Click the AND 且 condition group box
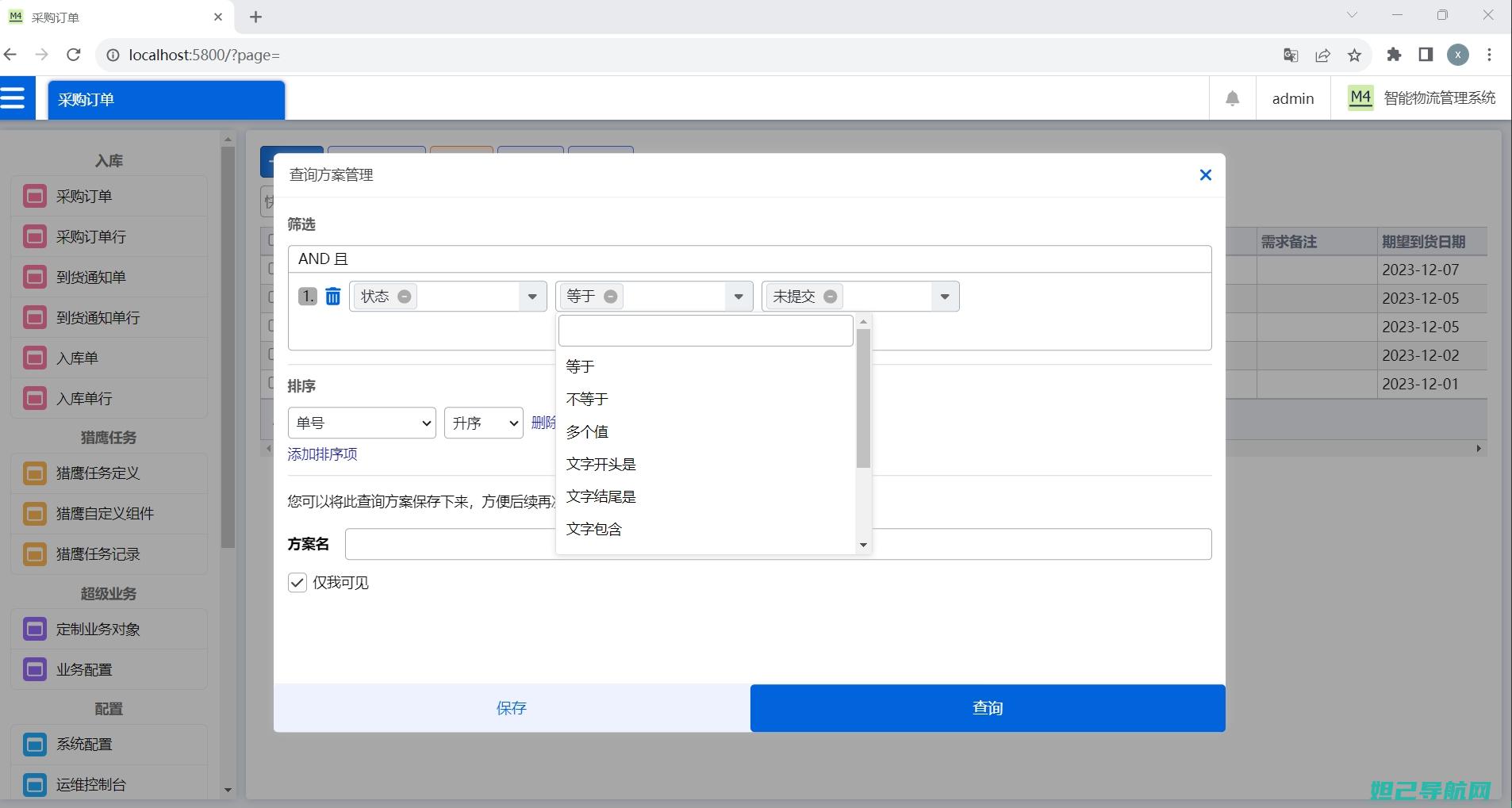This screenshot has height=808, width=1512. 750,259
